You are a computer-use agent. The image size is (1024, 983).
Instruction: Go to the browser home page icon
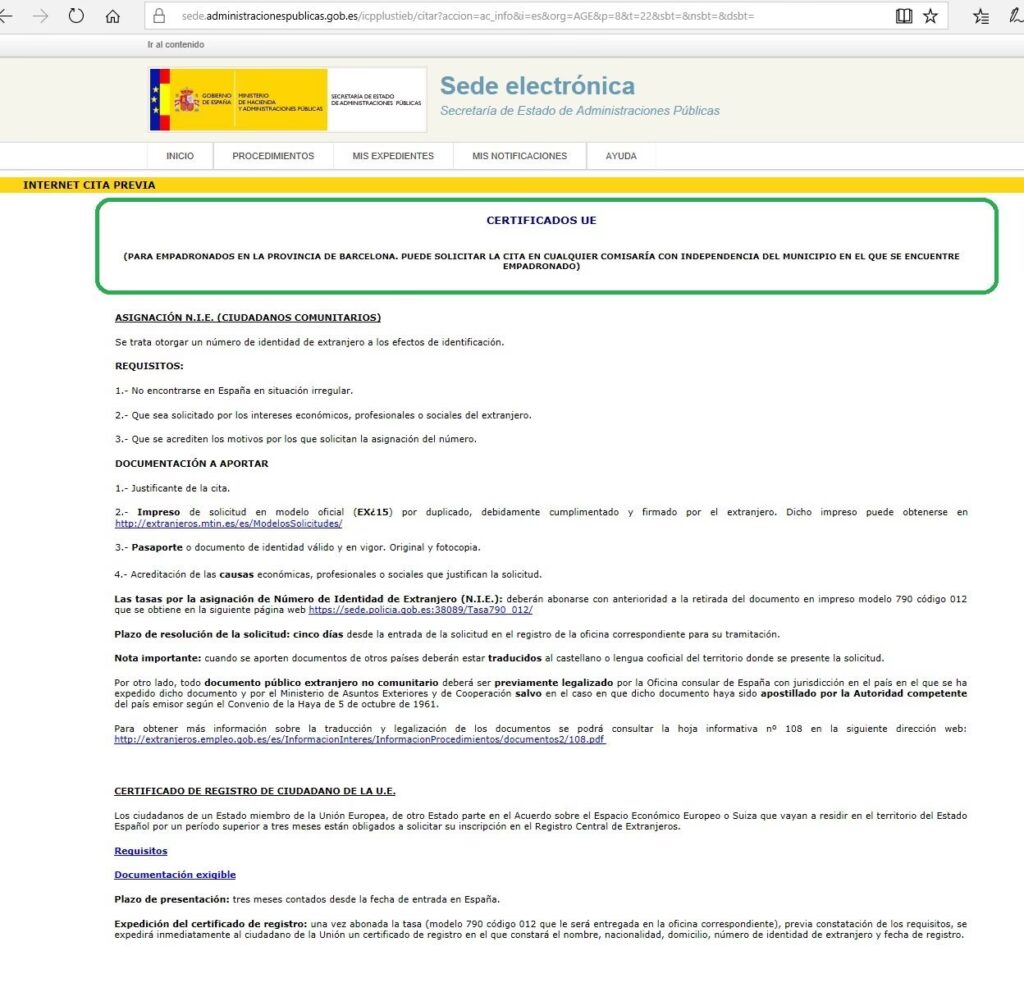pos(113,16)
